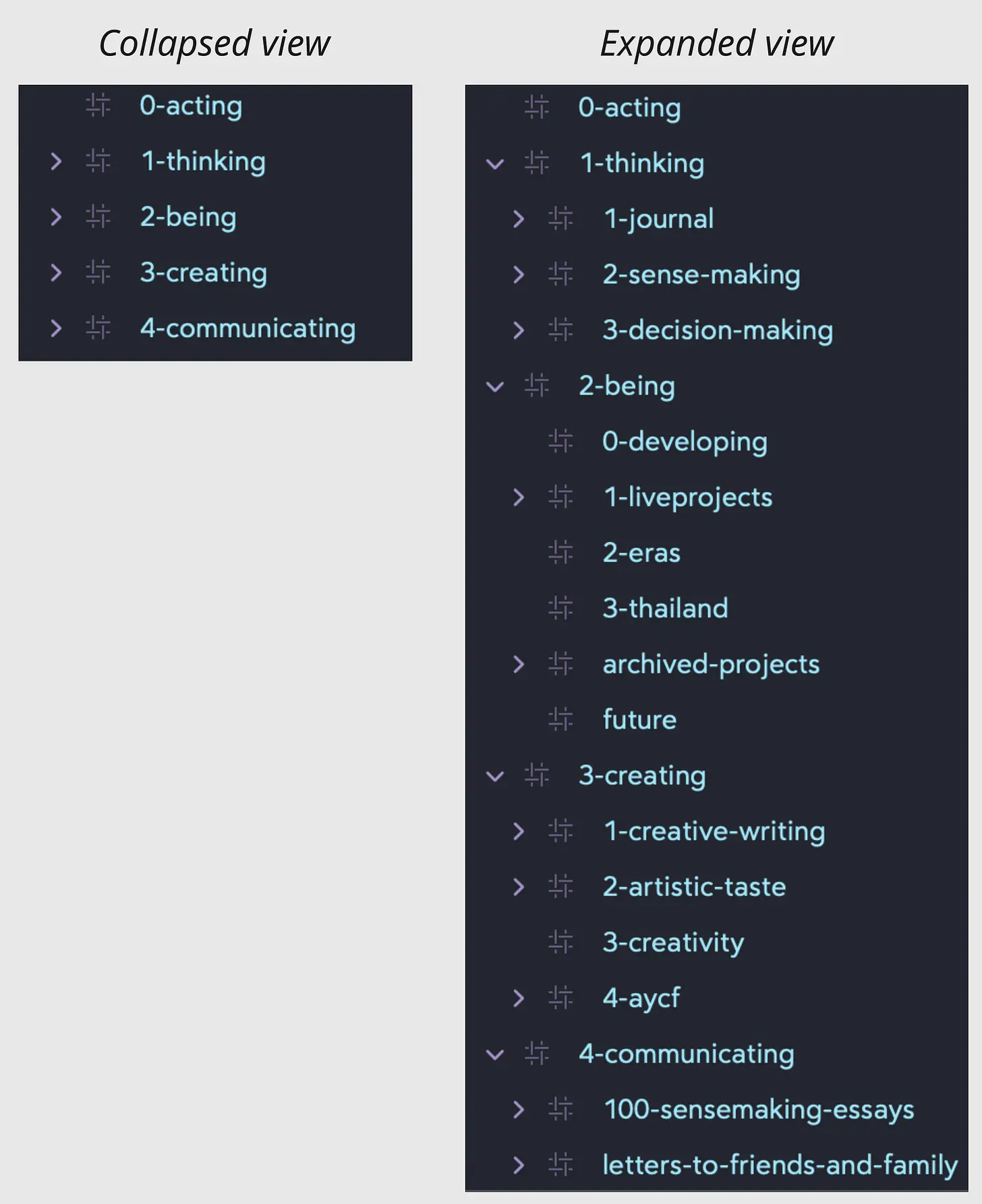982x1204 pixels.
Task: Open the 2-sense-making item
Action: [x=701, y=274]
